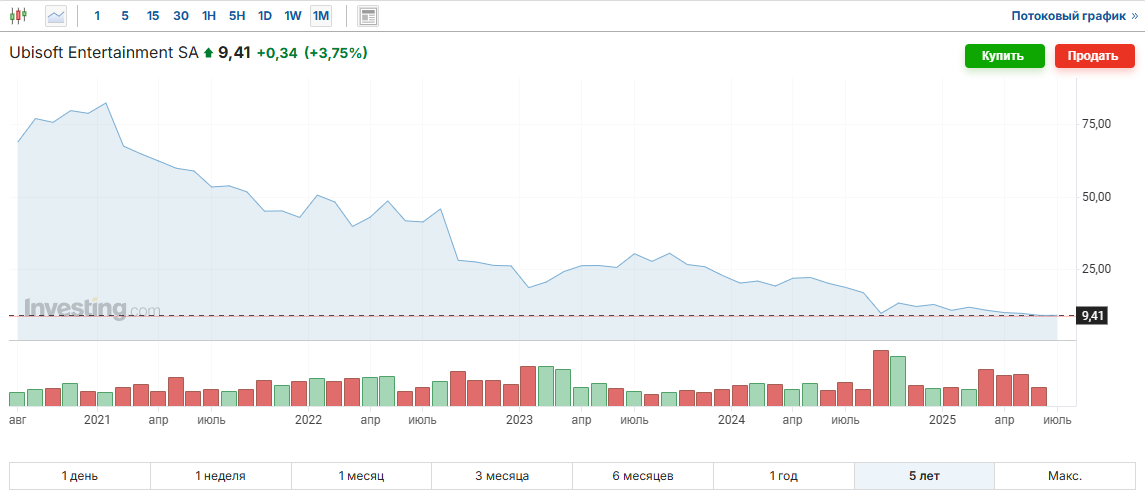Choose the 5 лет range tab
Viewport: 1145px width, 499px height.
coord(924,476)
